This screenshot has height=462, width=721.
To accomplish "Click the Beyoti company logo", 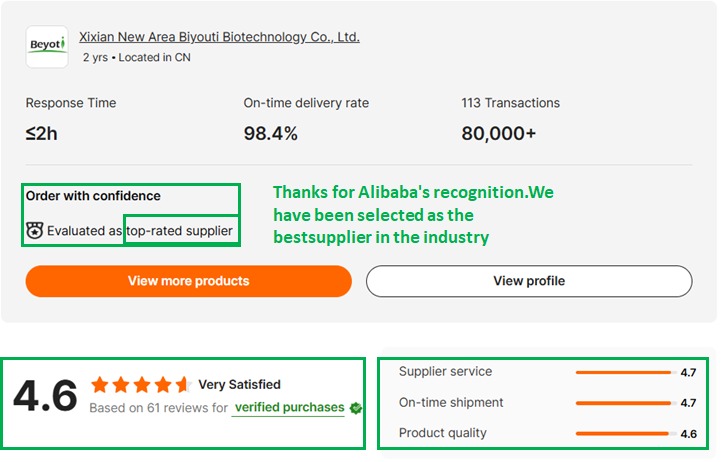I will [47, 47].
